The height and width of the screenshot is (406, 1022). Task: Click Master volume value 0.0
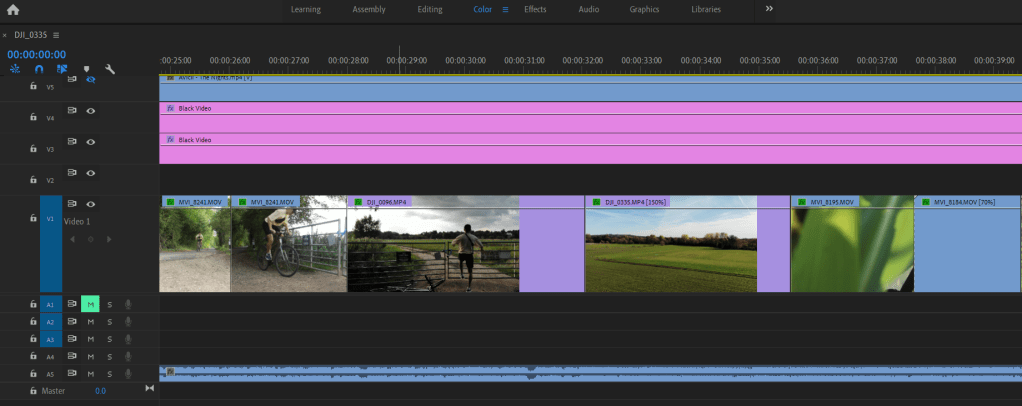tap(100, 391)
